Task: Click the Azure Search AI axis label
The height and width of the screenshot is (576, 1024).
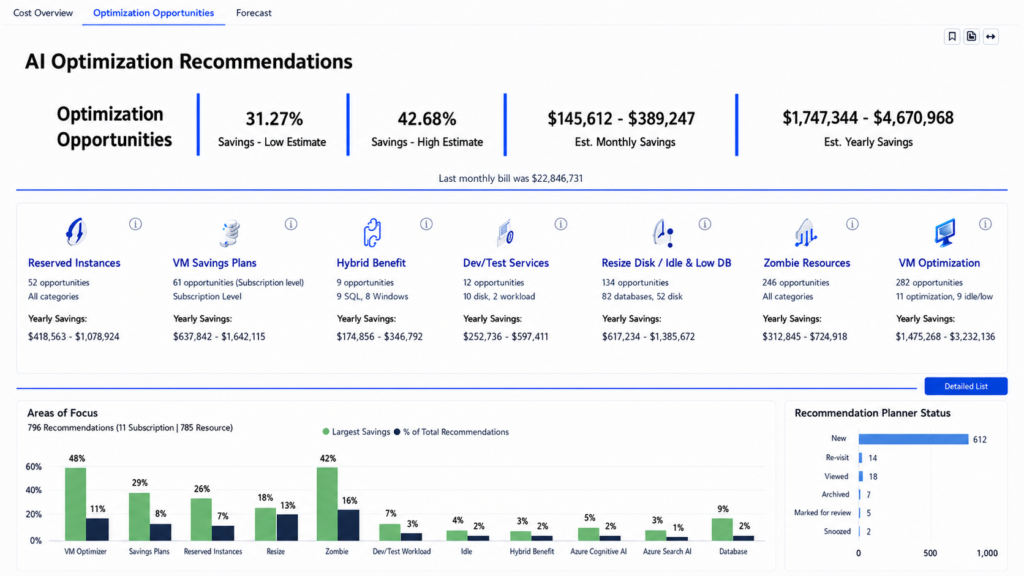Action: (667, 552)
